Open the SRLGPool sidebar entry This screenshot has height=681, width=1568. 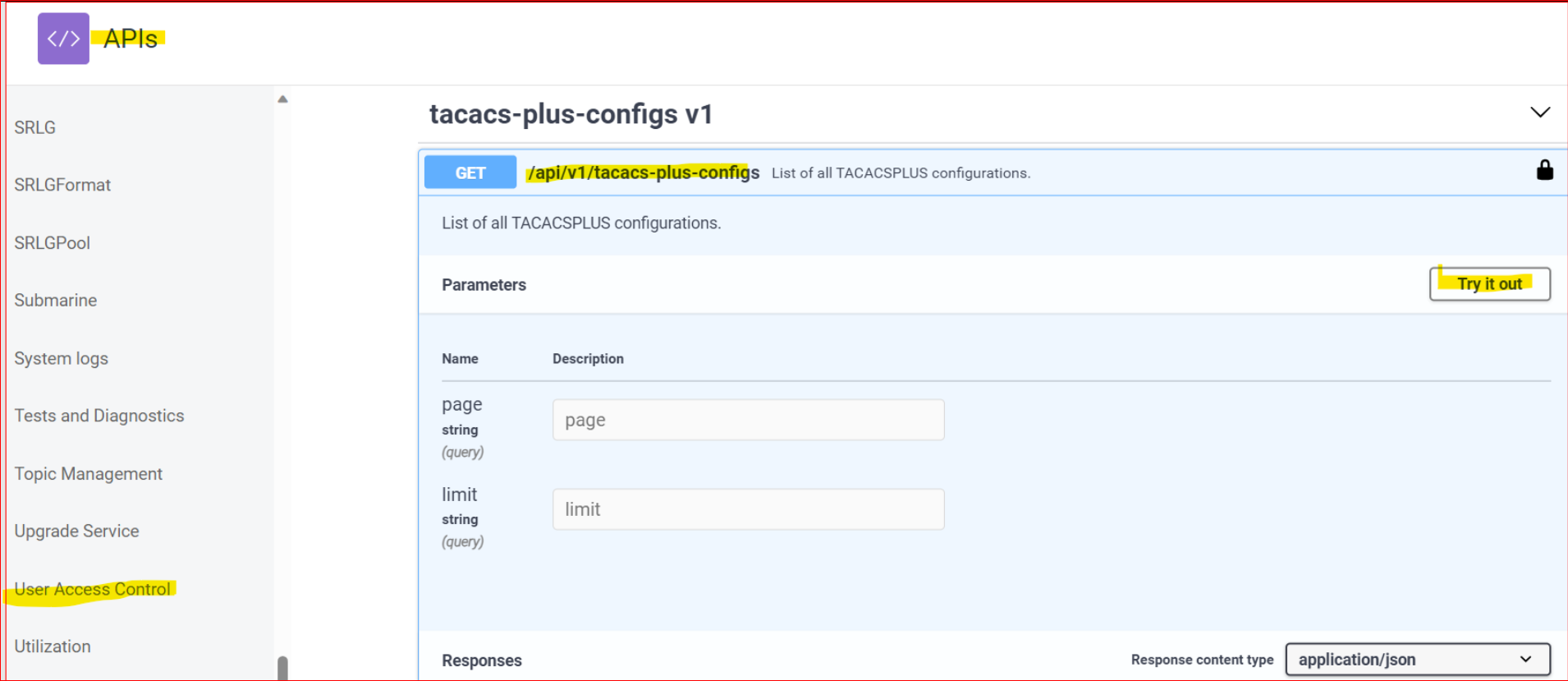[x=52, y=242]
